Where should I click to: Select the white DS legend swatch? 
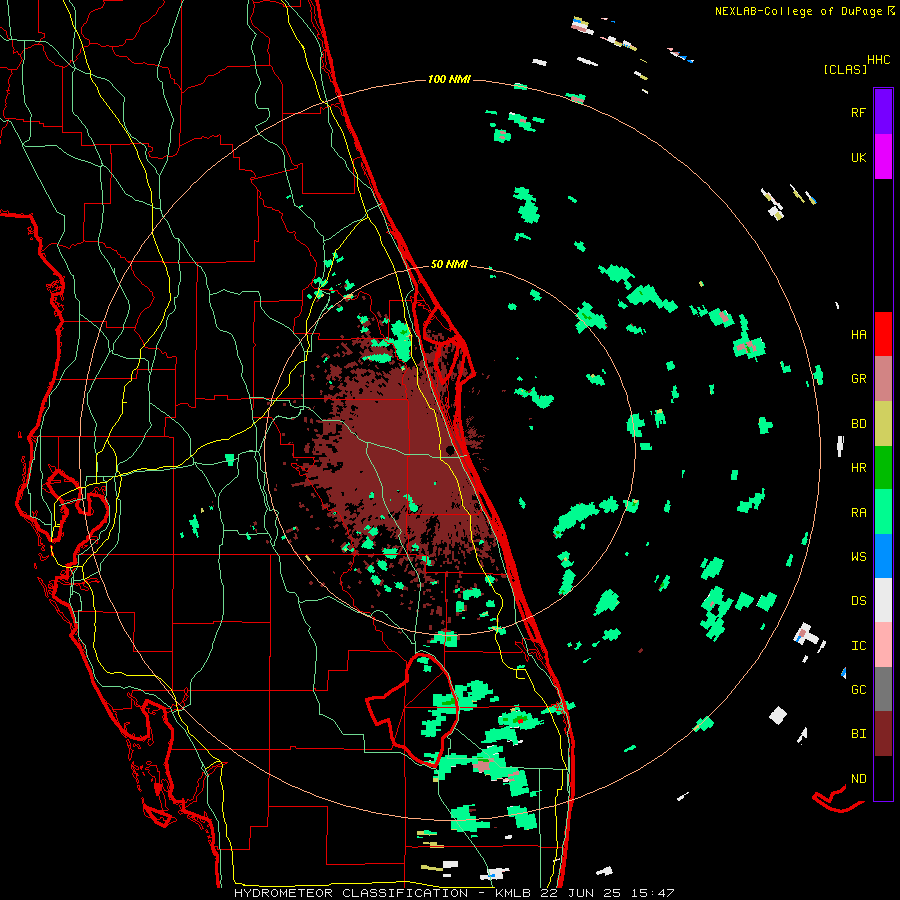tap(883, 600)
